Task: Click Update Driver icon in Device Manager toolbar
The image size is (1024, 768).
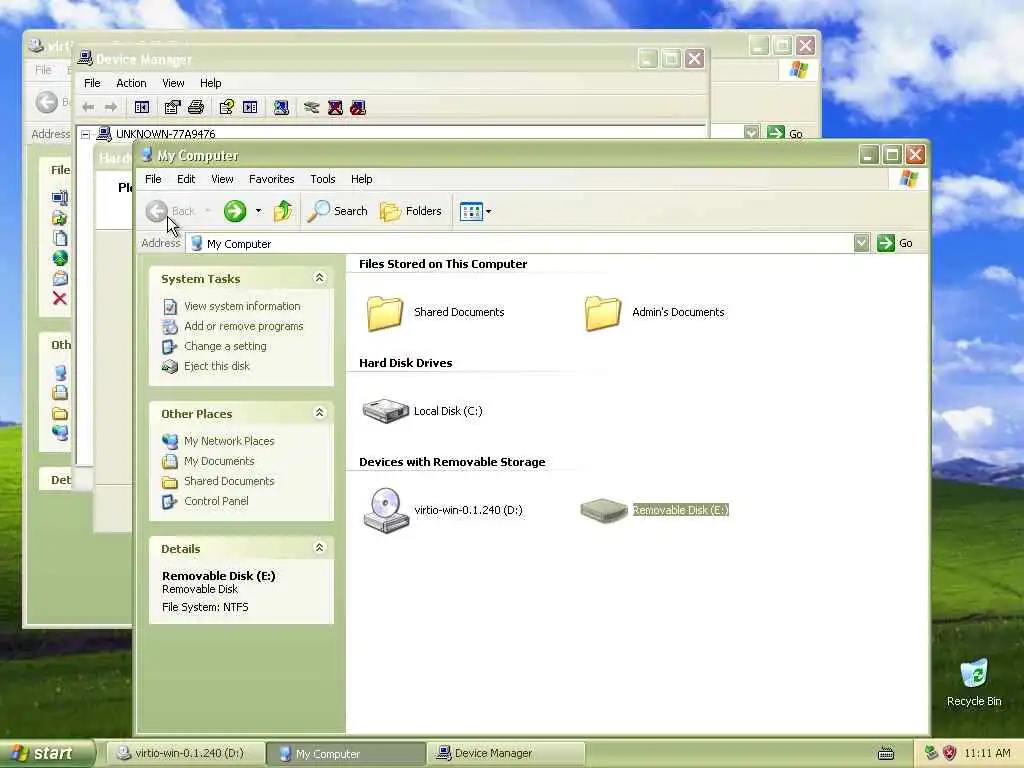Action: (x=312, y=107)
